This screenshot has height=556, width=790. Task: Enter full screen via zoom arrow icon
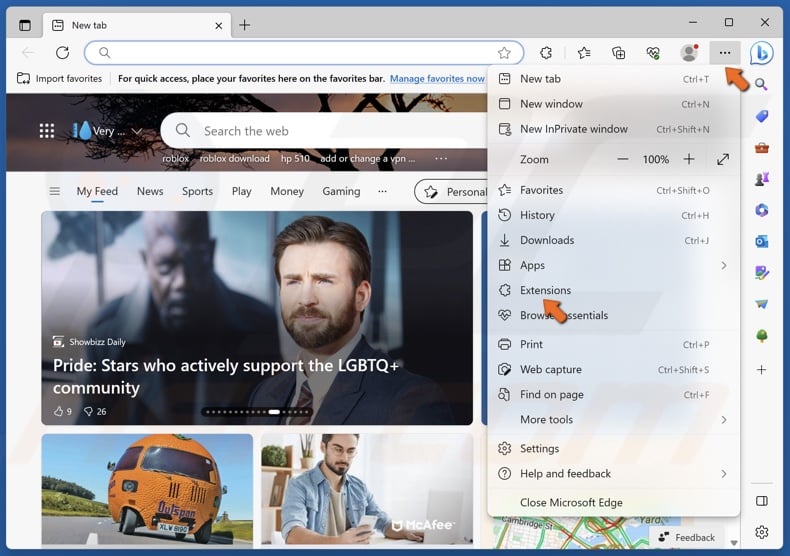(x=723, y=159)
